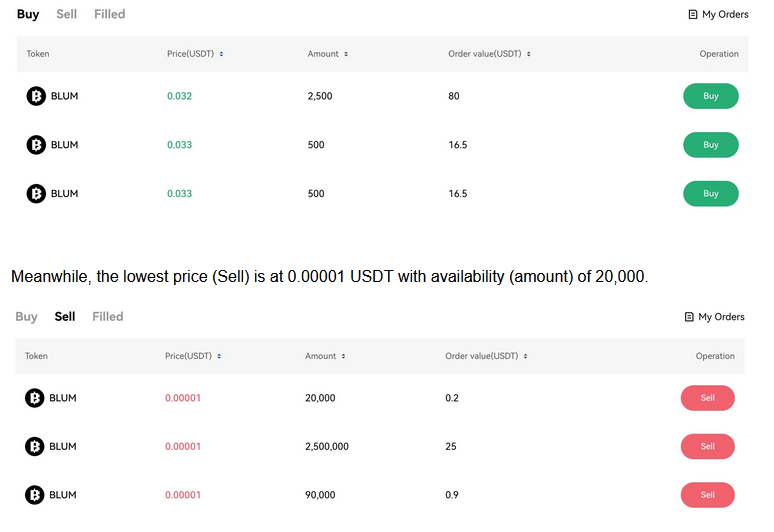Sell into the 2,500,000 BLUM order
Screen dimensions: 774x532
(707, 446)
